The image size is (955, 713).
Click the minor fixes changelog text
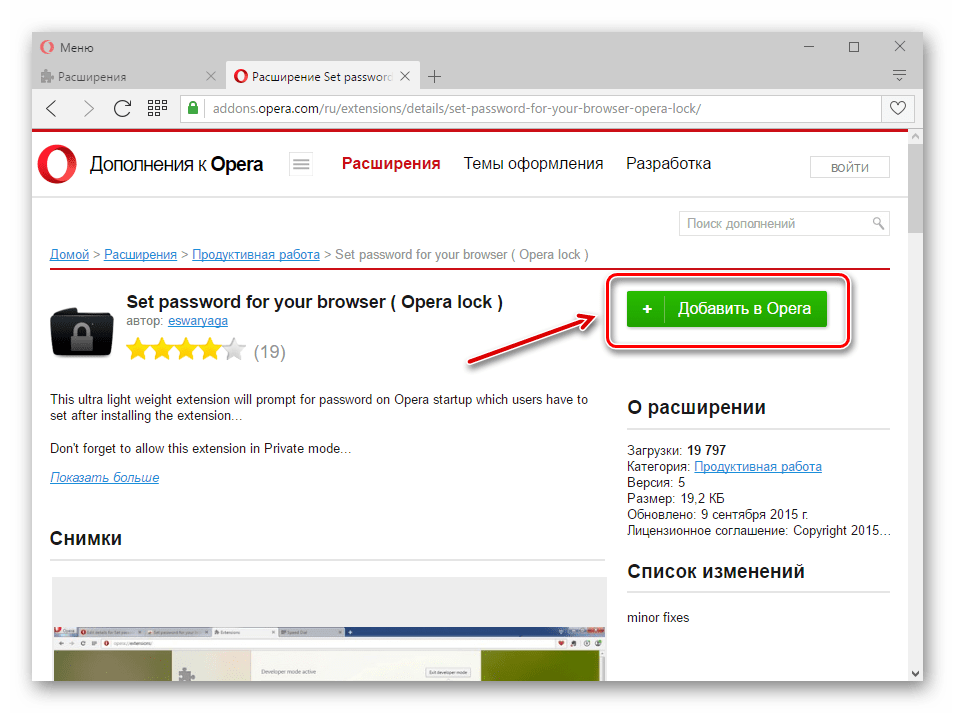pos(658,617)
